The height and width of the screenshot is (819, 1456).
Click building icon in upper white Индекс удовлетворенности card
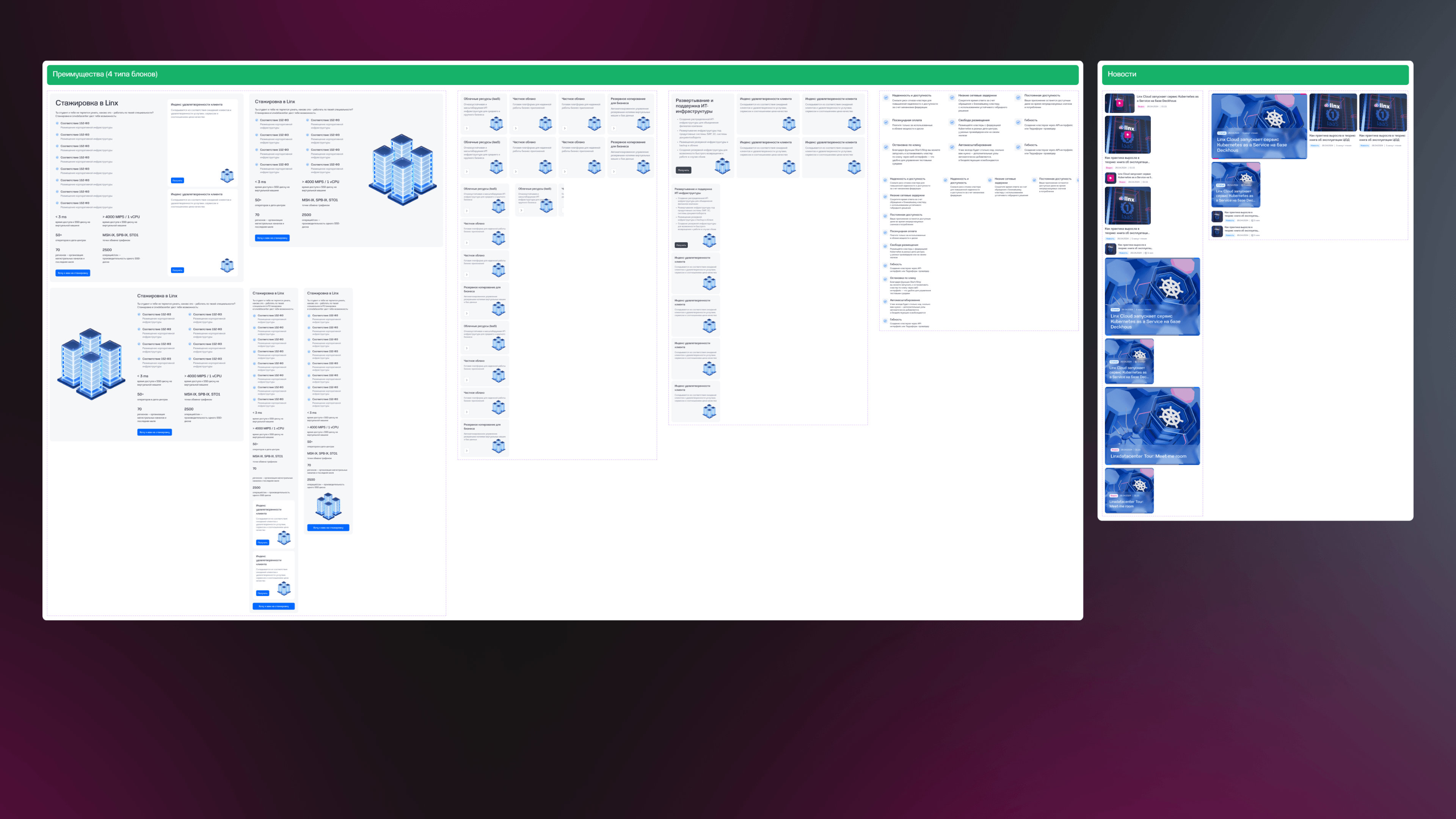pos(227,175)
